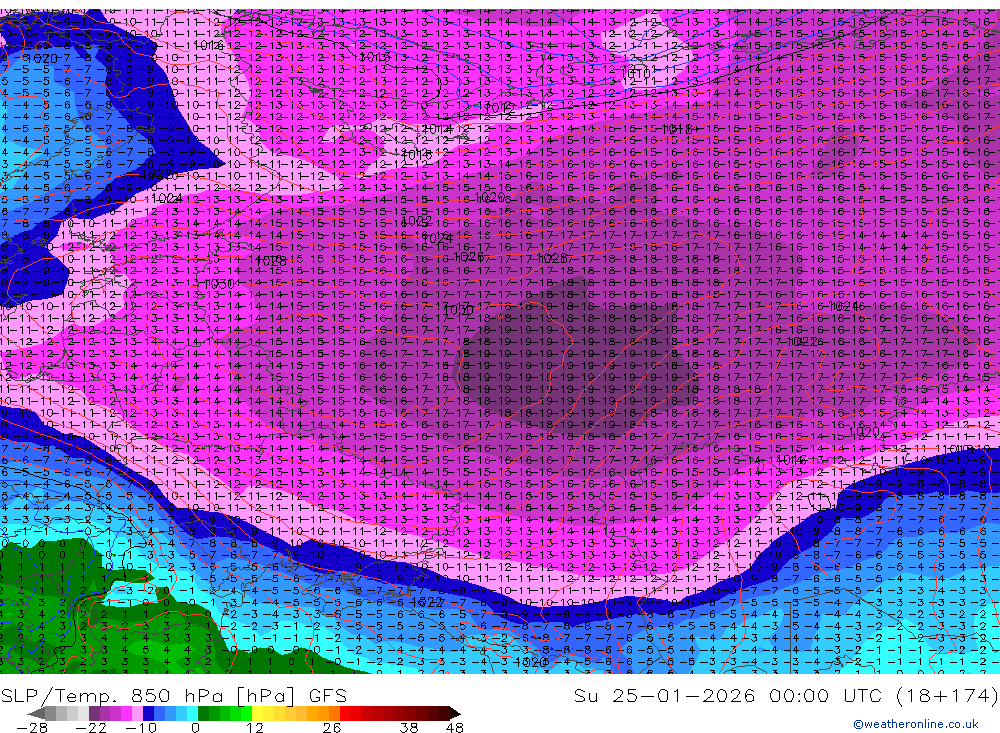Click the -28 legend value
Image resolution: width=1000 pixels, height=733 pixels.
32,727
